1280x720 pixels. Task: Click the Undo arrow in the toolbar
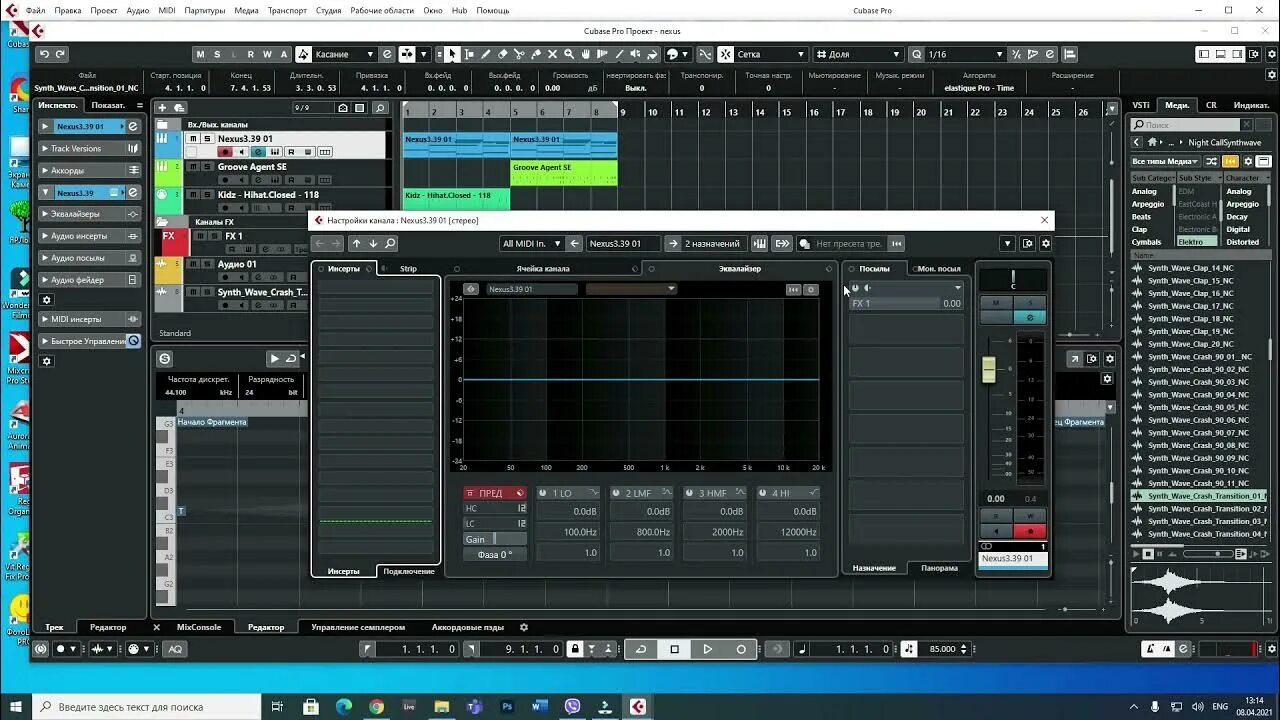coord(46,54)
